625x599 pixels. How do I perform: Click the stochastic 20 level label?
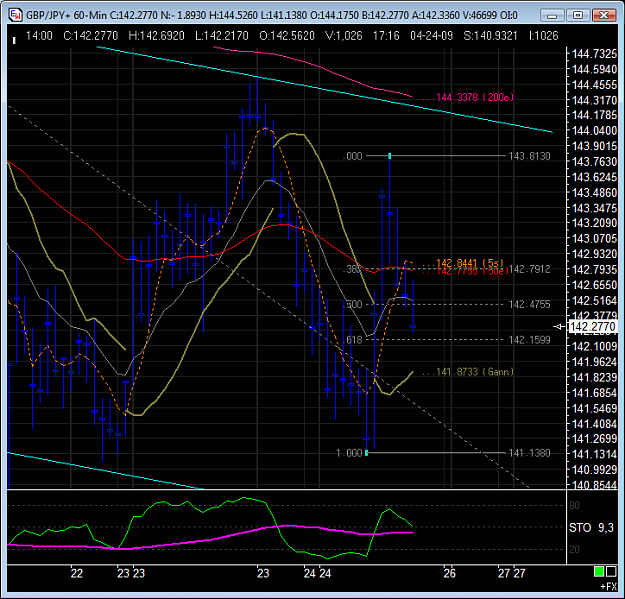pos(574,550)
